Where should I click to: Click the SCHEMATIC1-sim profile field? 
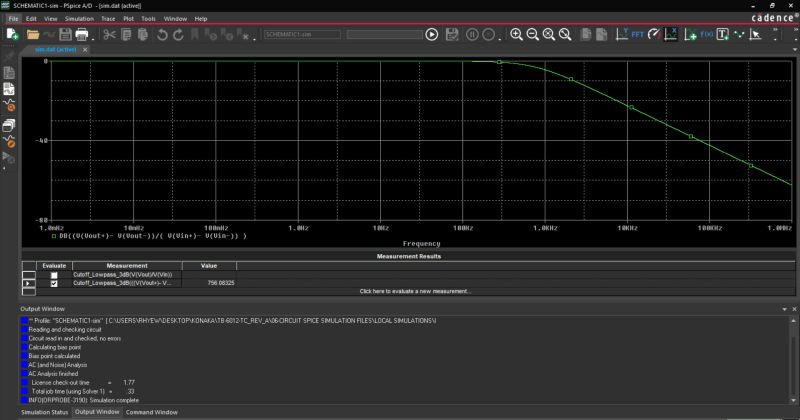point(303,34)
